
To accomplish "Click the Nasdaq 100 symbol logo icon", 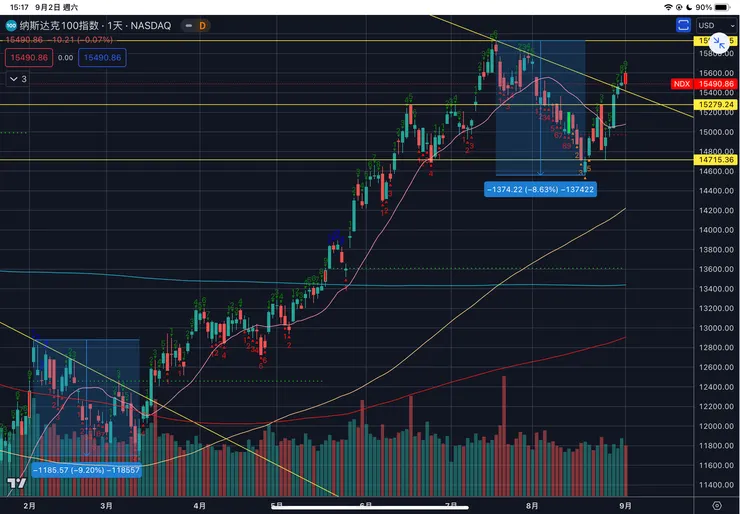I will 11,24.
